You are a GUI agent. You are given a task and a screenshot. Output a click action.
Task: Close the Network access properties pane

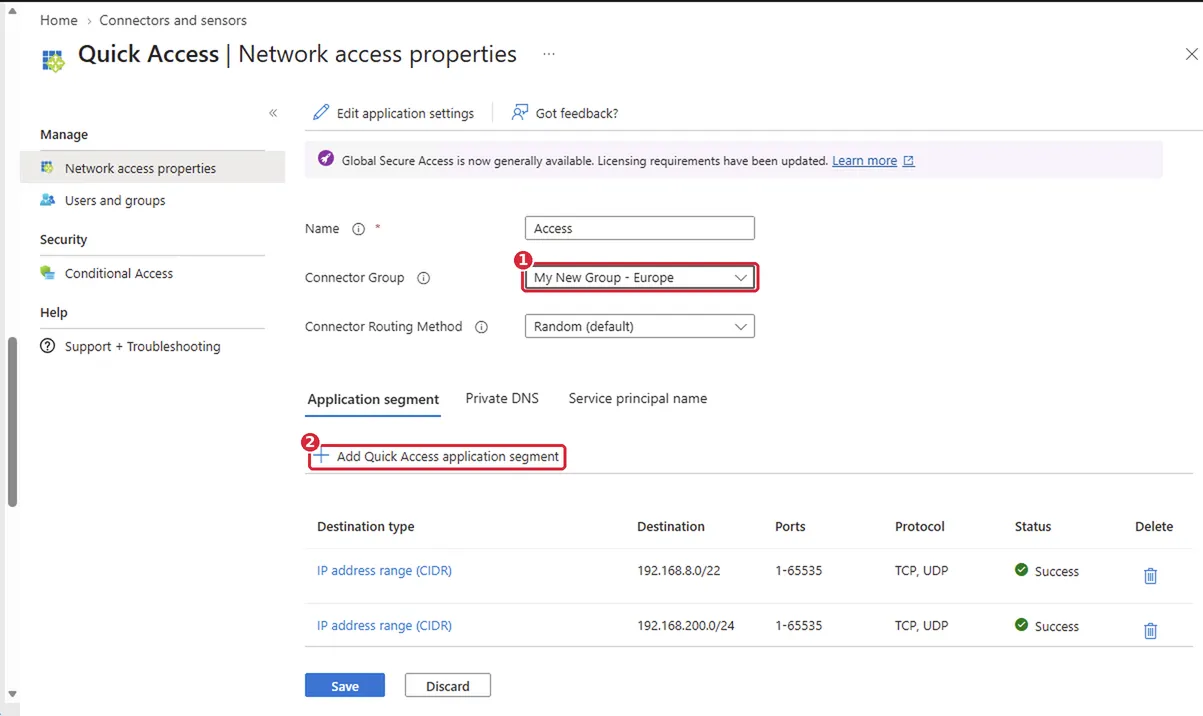click(x=1191, y=55)
